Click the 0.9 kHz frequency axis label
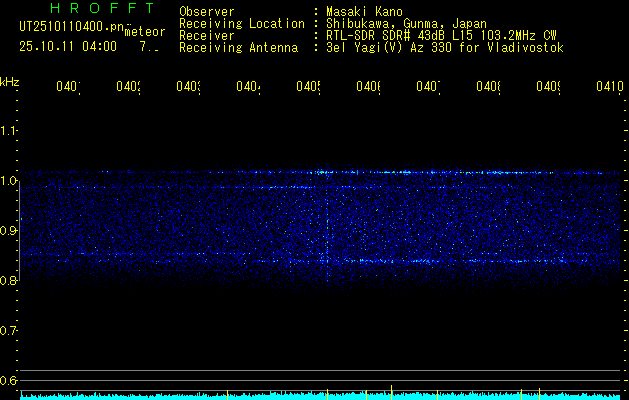 click(x=9, y=231)
